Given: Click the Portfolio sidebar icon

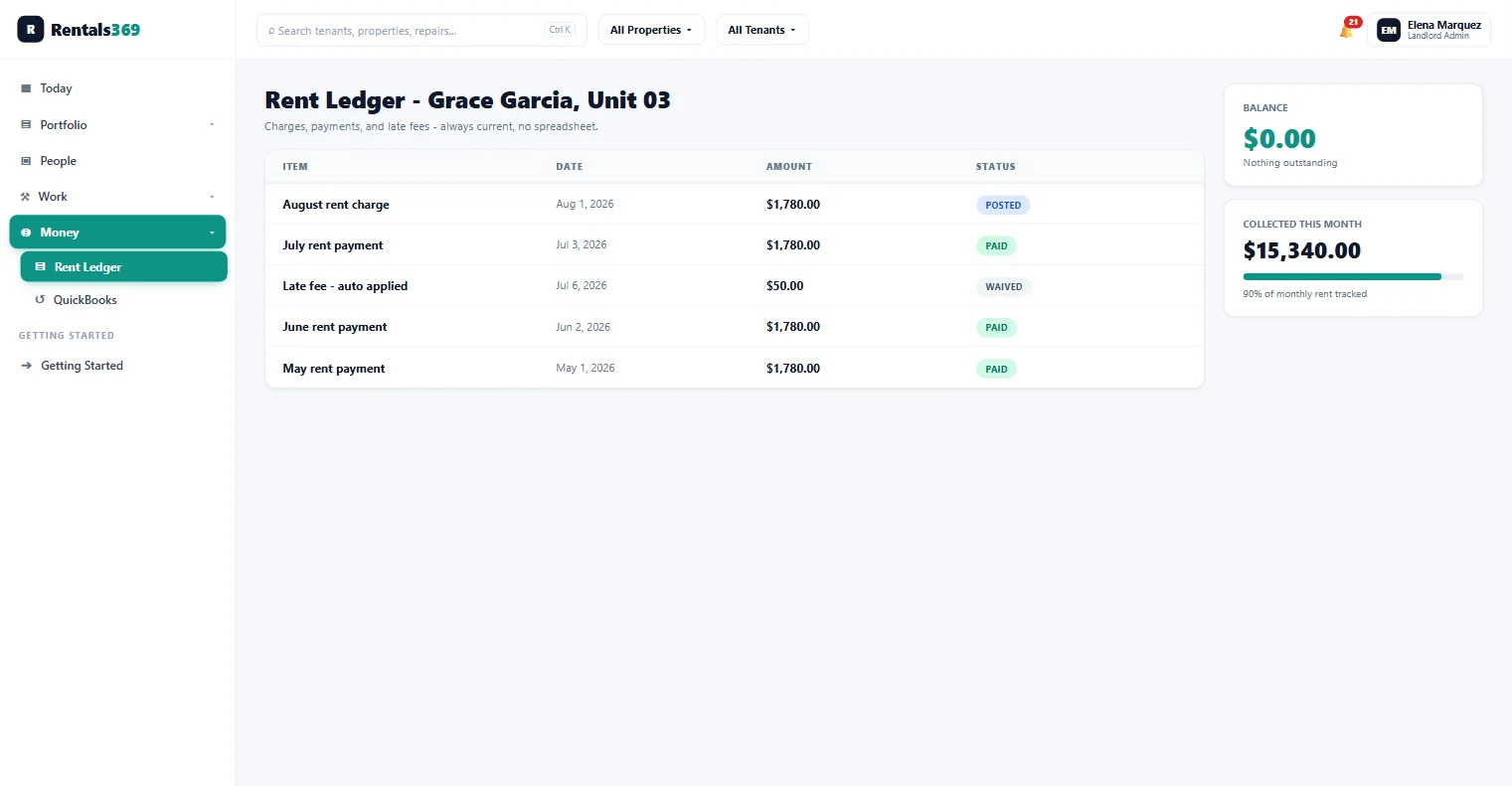Looking at the screenshot, I should tap(26, 125).
